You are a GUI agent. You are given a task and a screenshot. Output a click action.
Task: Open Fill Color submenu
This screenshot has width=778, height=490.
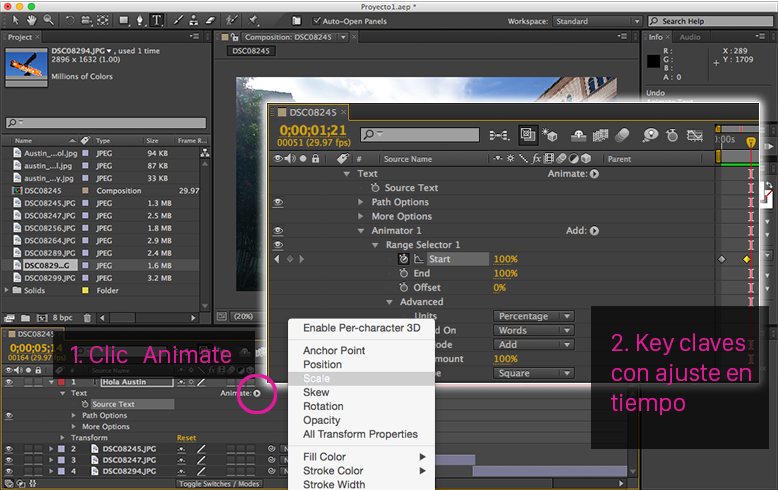[x=361, y=457]
